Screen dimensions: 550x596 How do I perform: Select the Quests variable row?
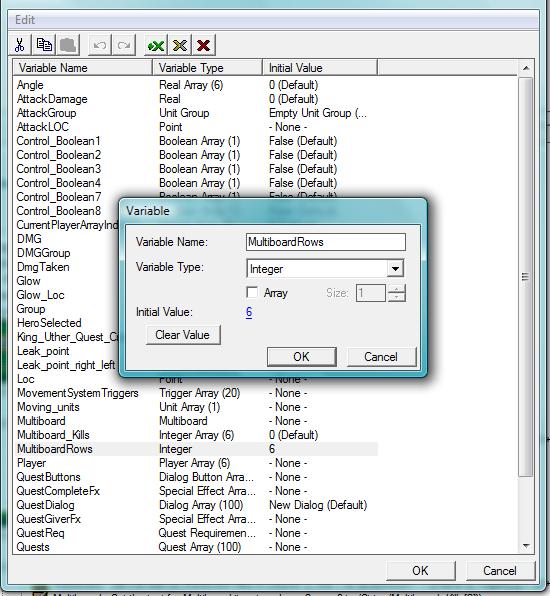point(196,547)
